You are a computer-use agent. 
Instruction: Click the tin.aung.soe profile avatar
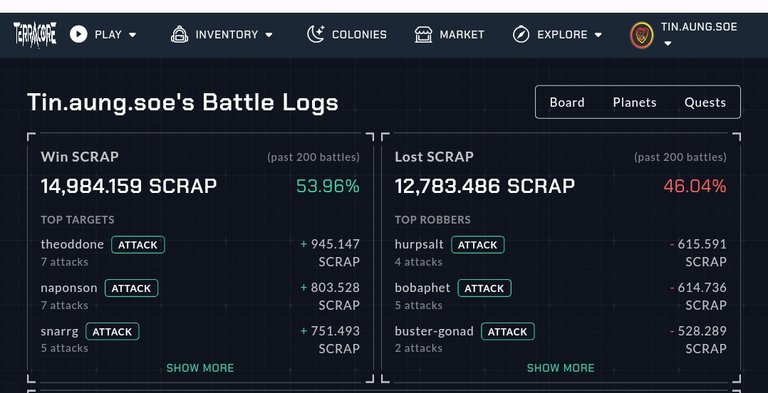click(642, 35)
